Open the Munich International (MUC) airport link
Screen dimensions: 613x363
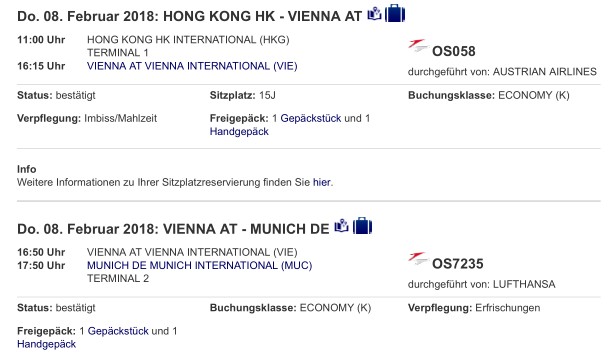coord(199,265)
